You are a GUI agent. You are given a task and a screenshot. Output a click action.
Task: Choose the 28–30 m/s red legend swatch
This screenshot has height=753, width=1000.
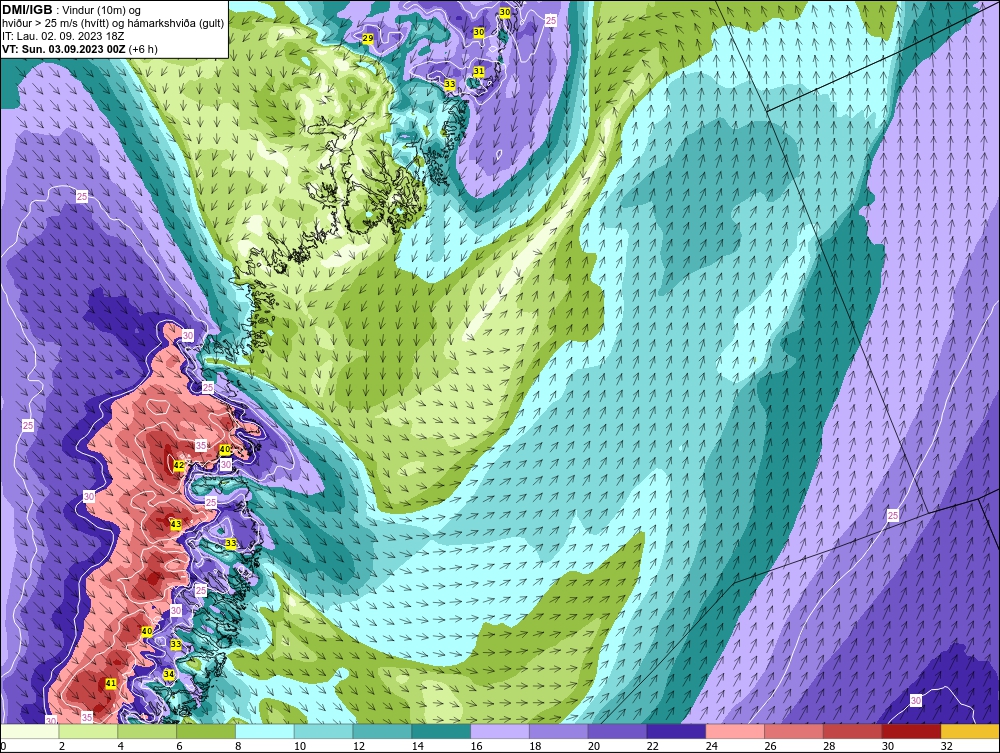851,731
